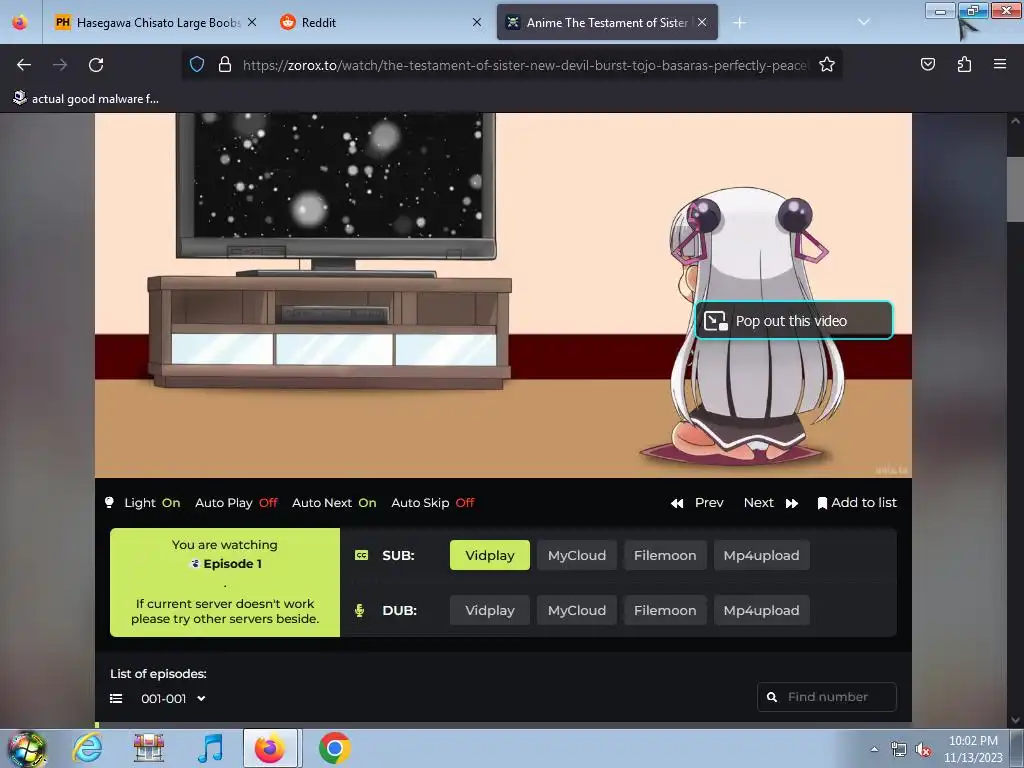Reload the current page
Screen dimensions: 1024x768
(x=96, y=65)
